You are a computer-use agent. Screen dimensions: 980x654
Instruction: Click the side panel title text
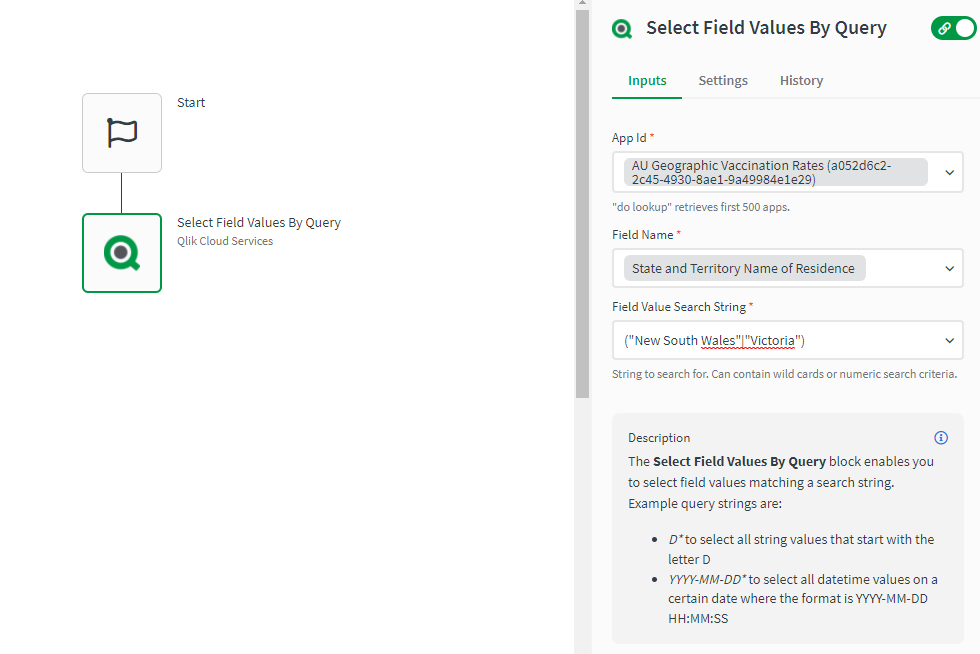[x=766, y=28]
